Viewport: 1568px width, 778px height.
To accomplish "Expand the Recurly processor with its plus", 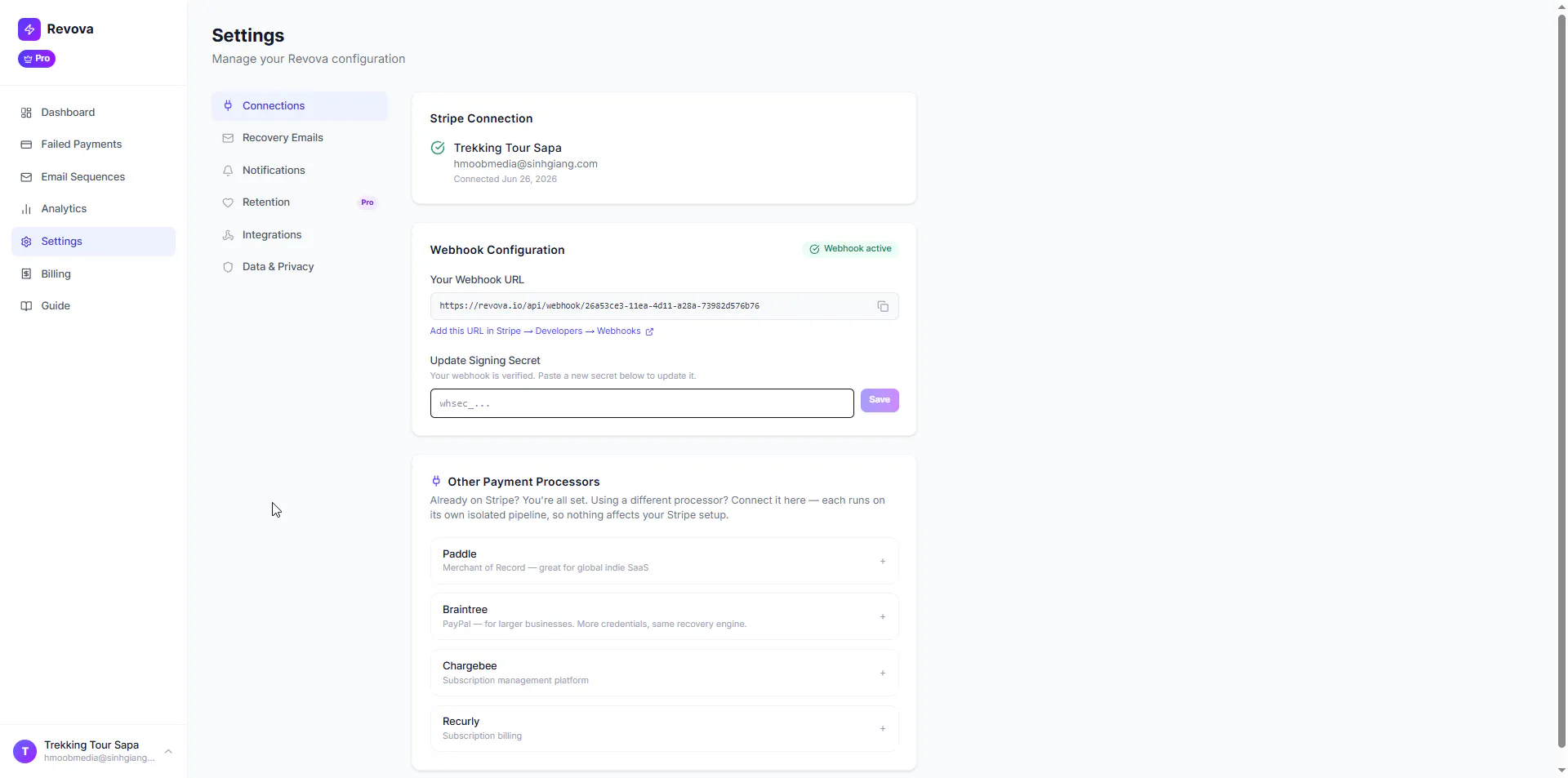I will pos(883,728).
